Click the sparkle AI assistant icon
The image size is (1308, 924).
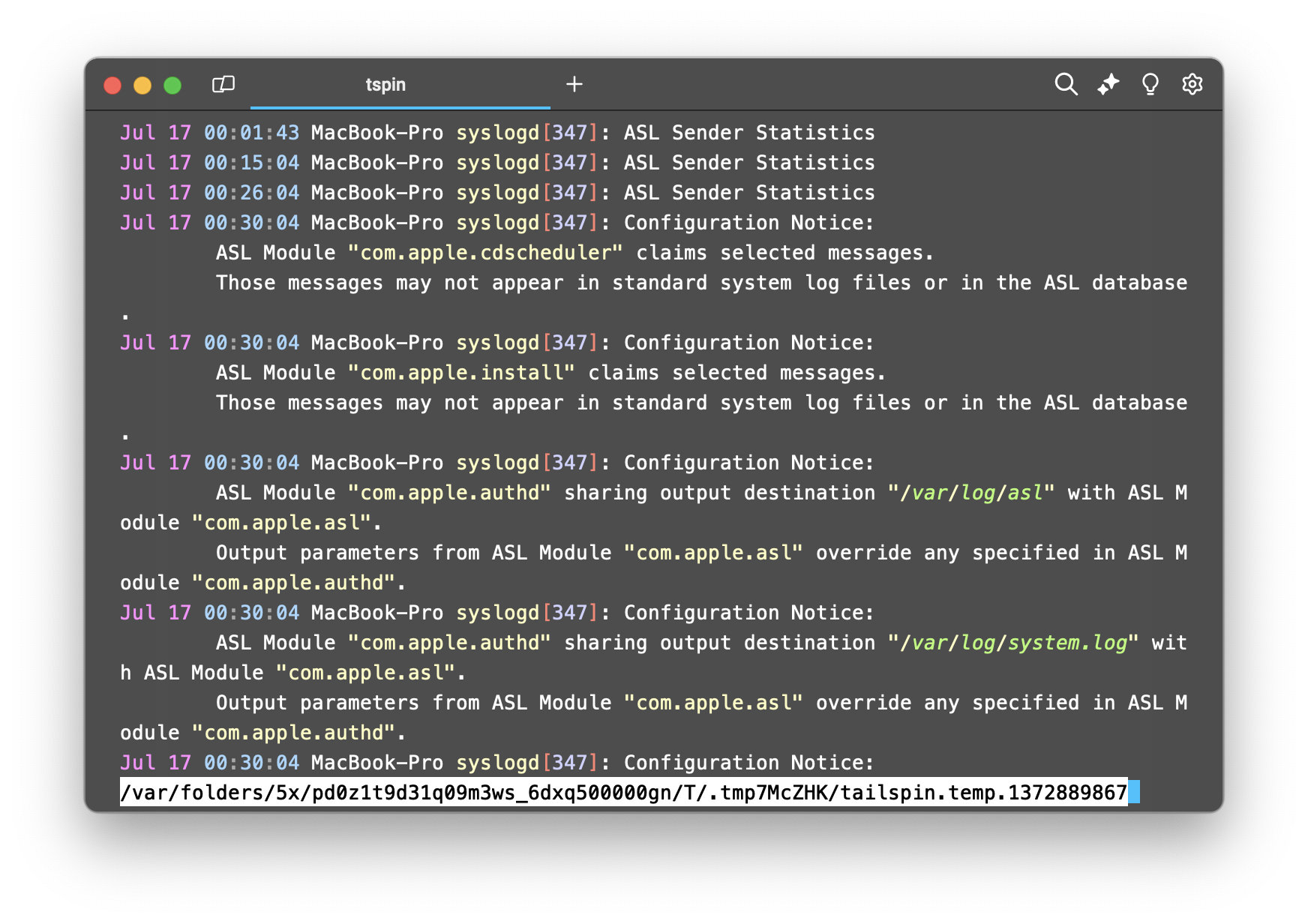coord(1108,84)
